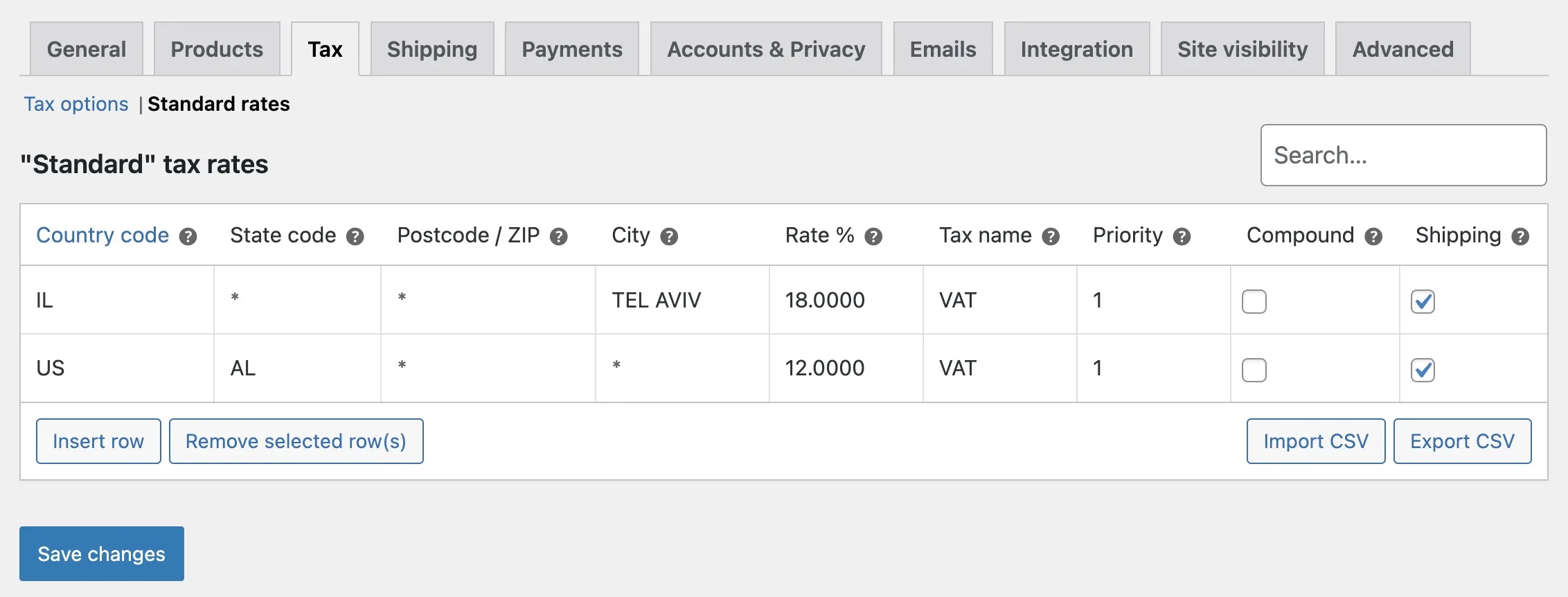Click Shipping column help icon
The width and height of the screenshot is (1568, 597).
pyautogui.click(x=1520, y=237)
